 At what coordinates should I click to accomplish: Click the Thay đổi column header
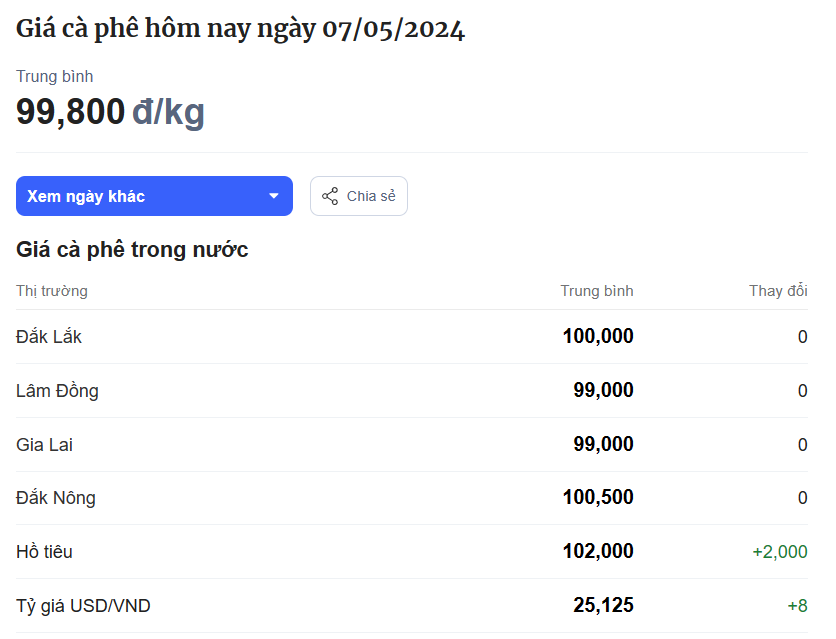pyautogui.click(x=778, y=291)
